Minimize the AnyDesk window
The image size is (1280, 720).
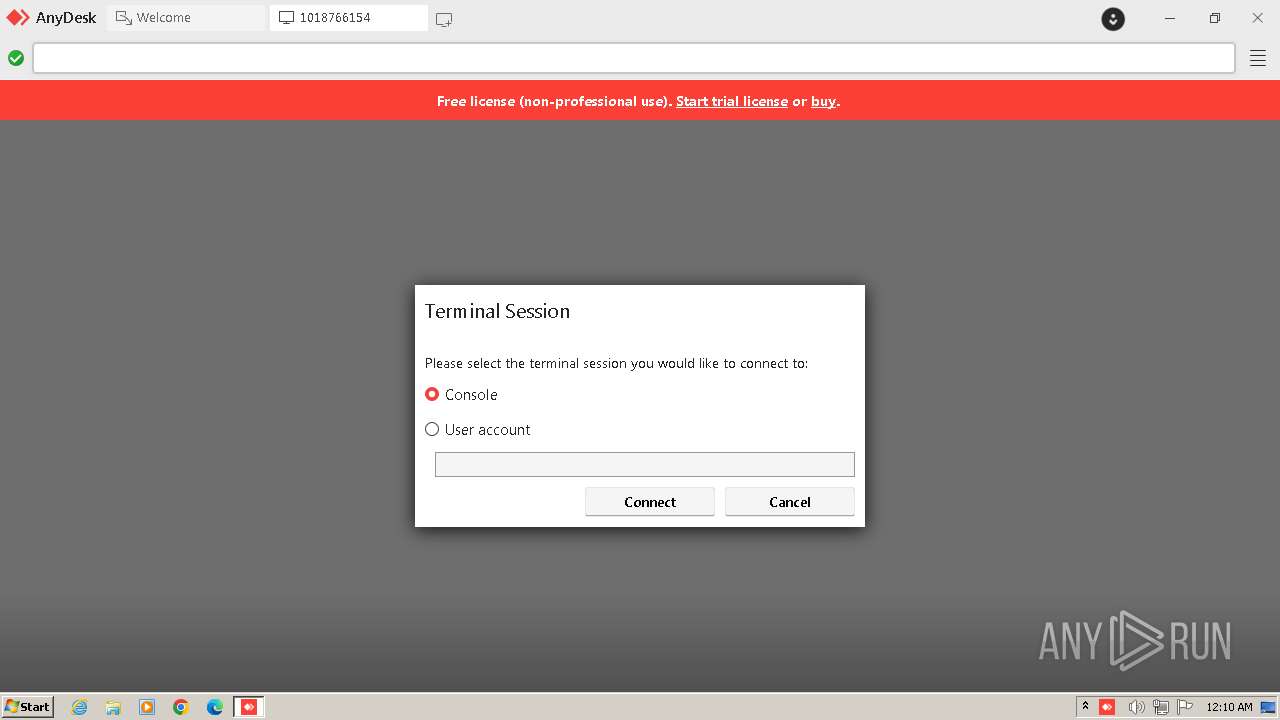point(1170,18)
